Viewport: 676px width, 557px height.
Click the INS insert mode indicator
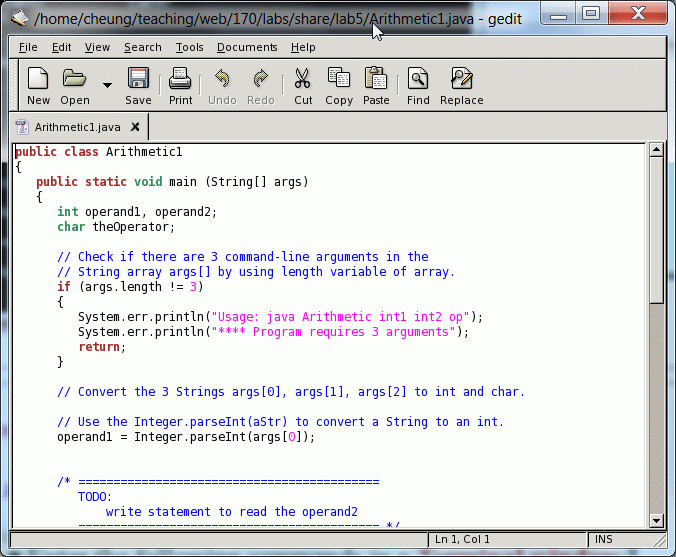pyautogui.click(x=604, y=539)
